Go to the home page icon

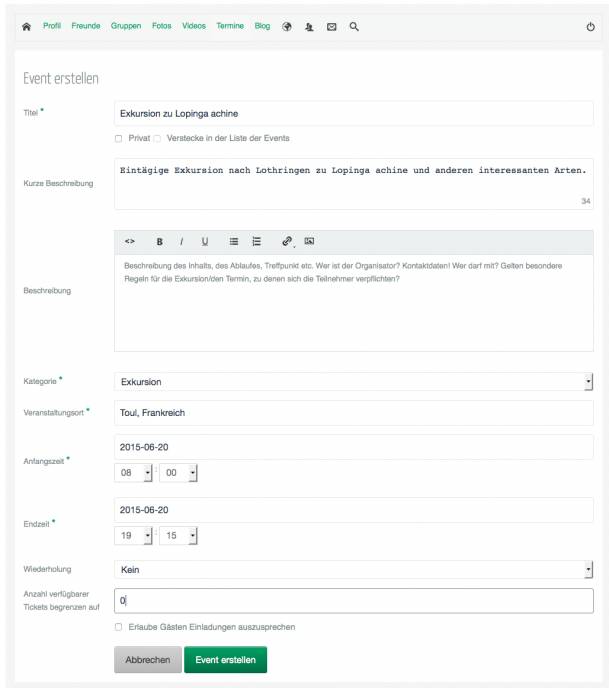tap(26, 27)
